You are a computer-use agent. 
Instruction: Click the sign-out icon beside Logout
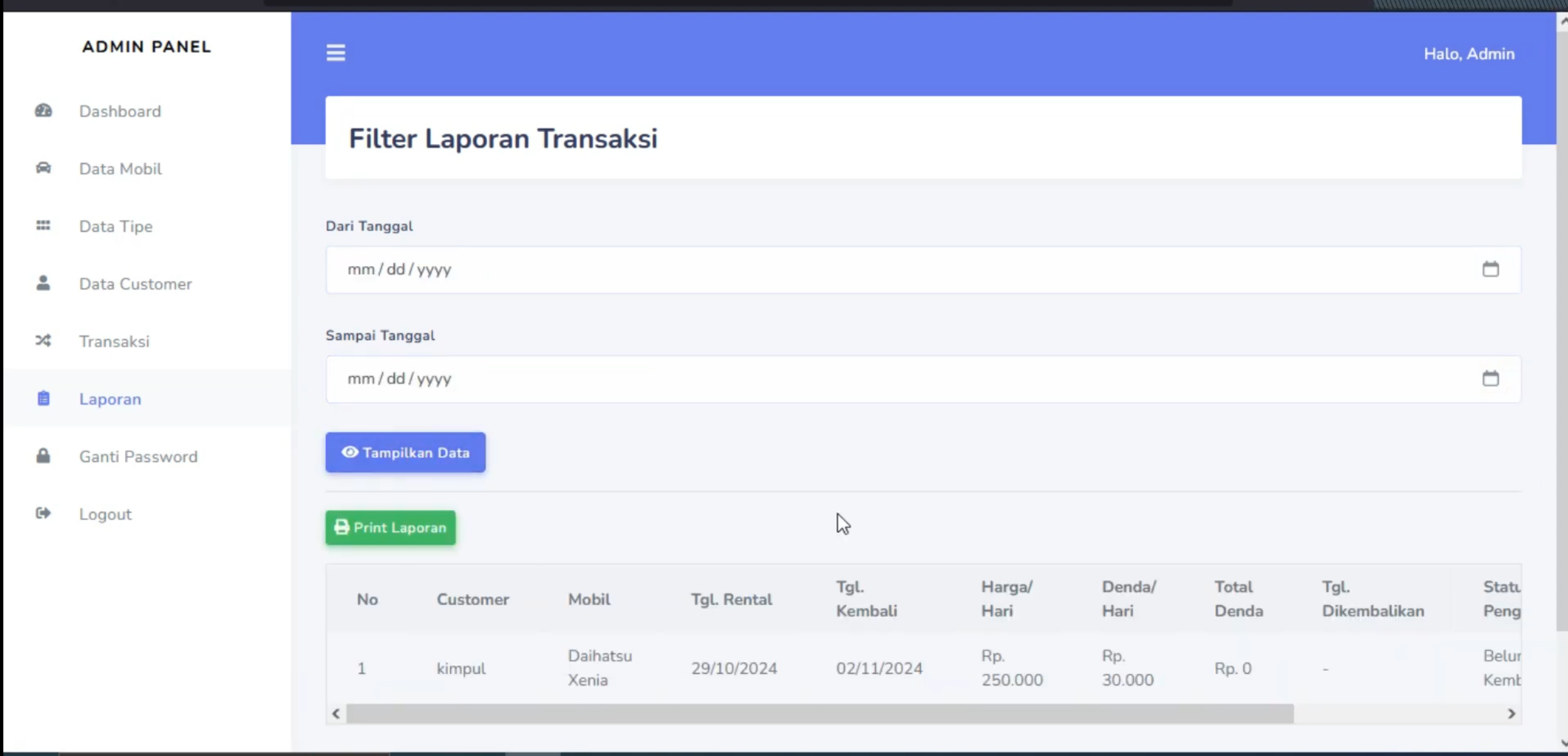43,513
